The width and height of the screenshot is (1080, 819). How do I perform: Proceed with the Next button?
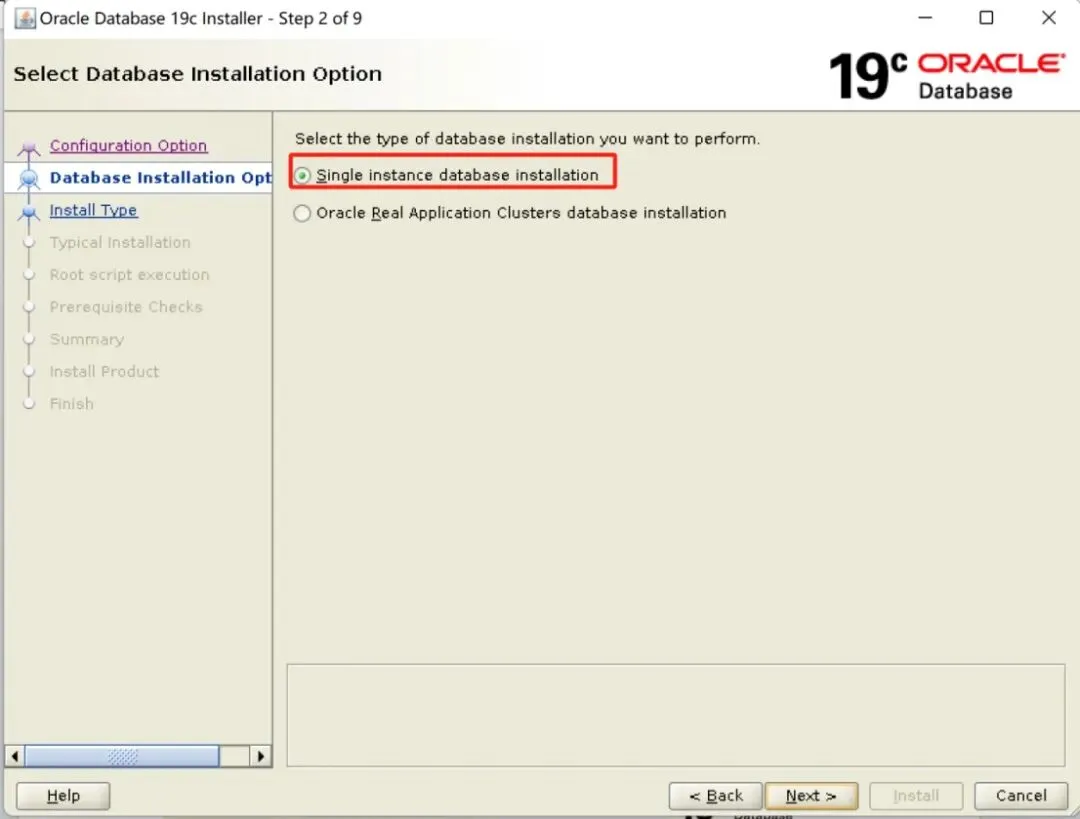click(x=811, y=796)
